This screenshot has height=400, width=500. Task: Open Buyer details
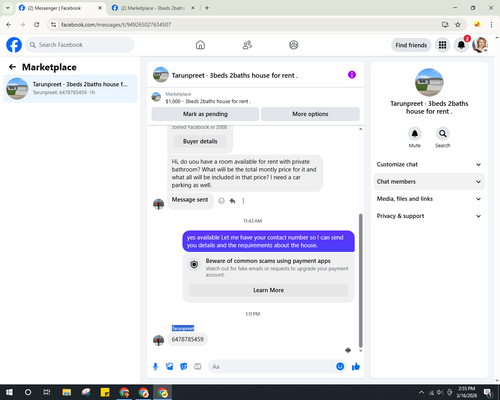pos(200,141)
